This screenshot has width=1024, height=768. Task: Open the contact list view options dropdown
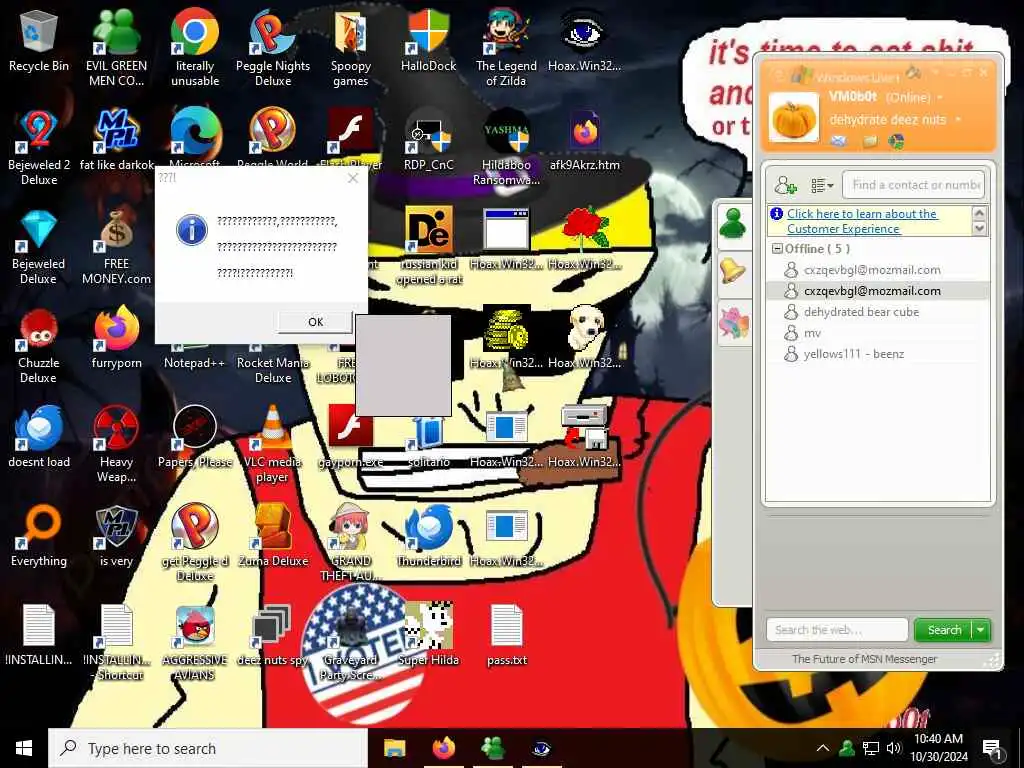[x=822, y=185]
